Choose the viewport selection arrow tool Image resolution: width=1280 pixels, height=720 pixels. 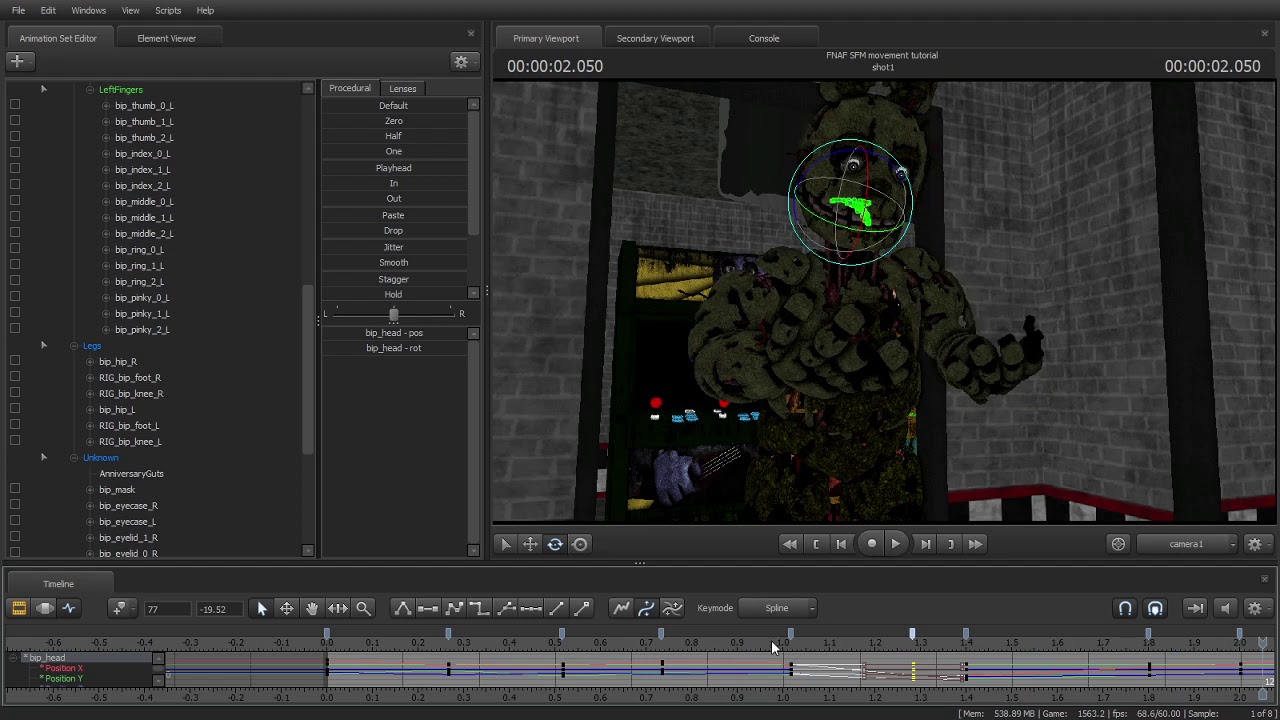click(505, 544)
